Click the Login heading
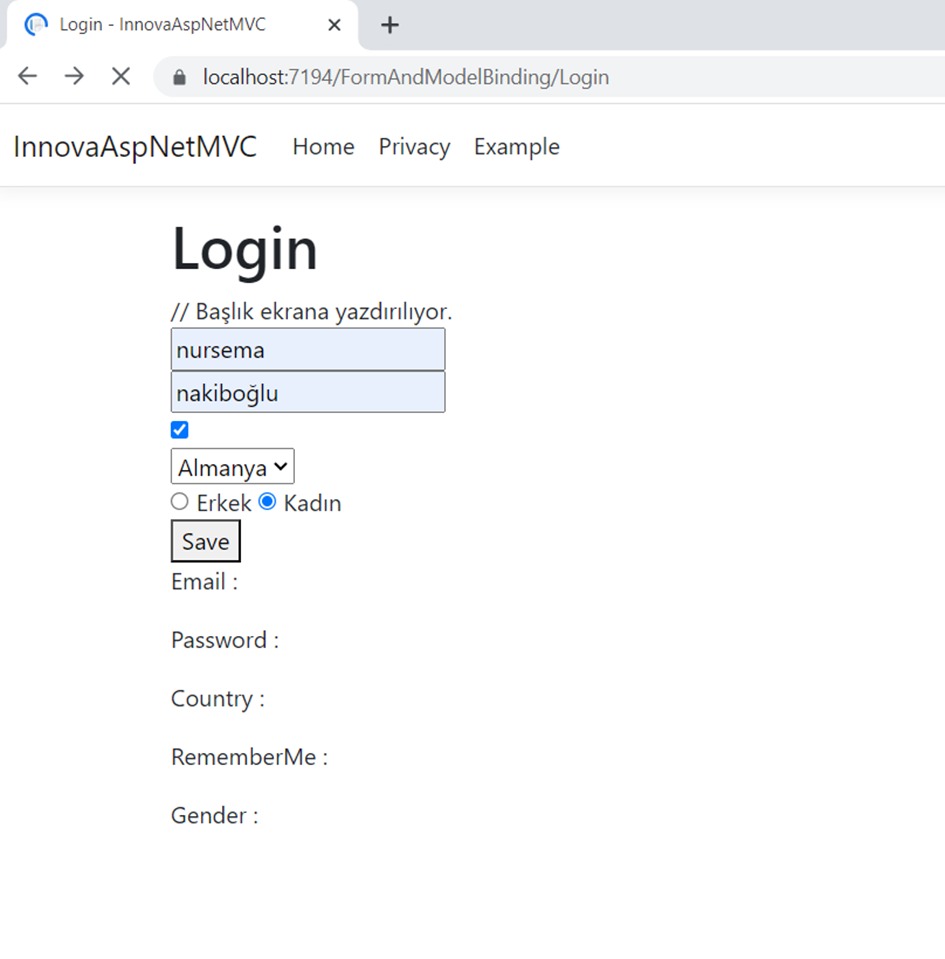 pos(245,250)
